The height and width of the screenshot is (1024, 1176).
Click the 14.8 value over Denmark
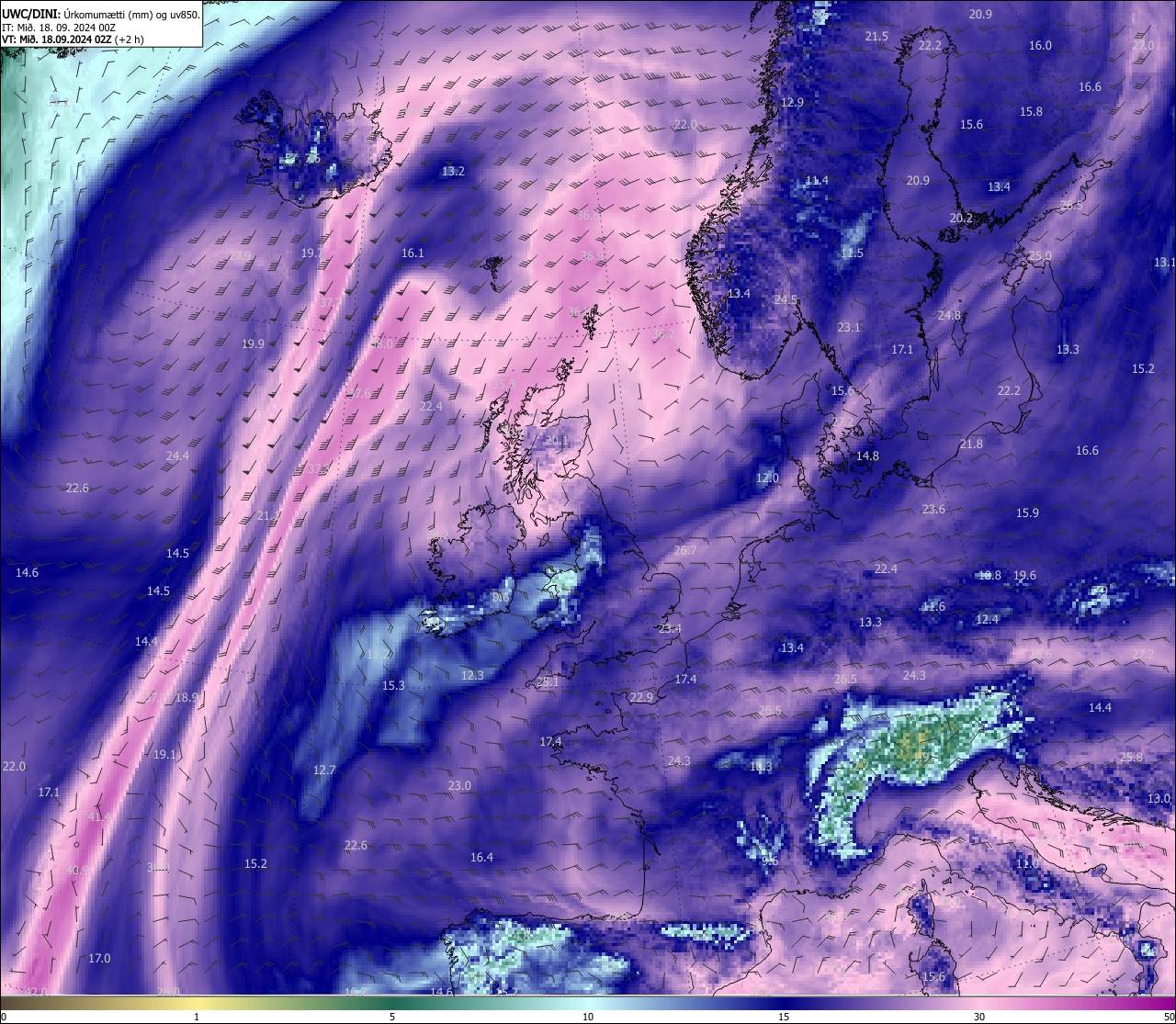pyautogui.click(x=867, y=456)
